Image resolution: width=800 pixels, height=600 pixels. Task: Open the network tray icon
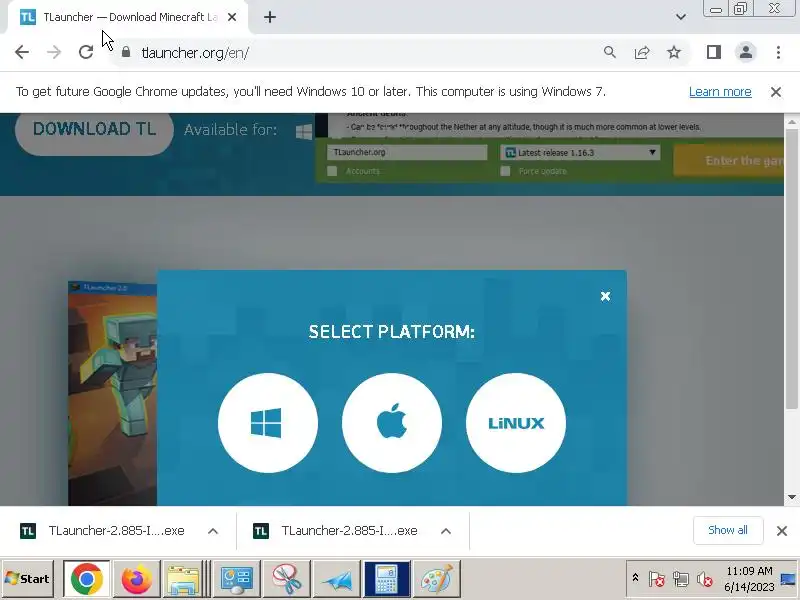click(x=681, y=579)
